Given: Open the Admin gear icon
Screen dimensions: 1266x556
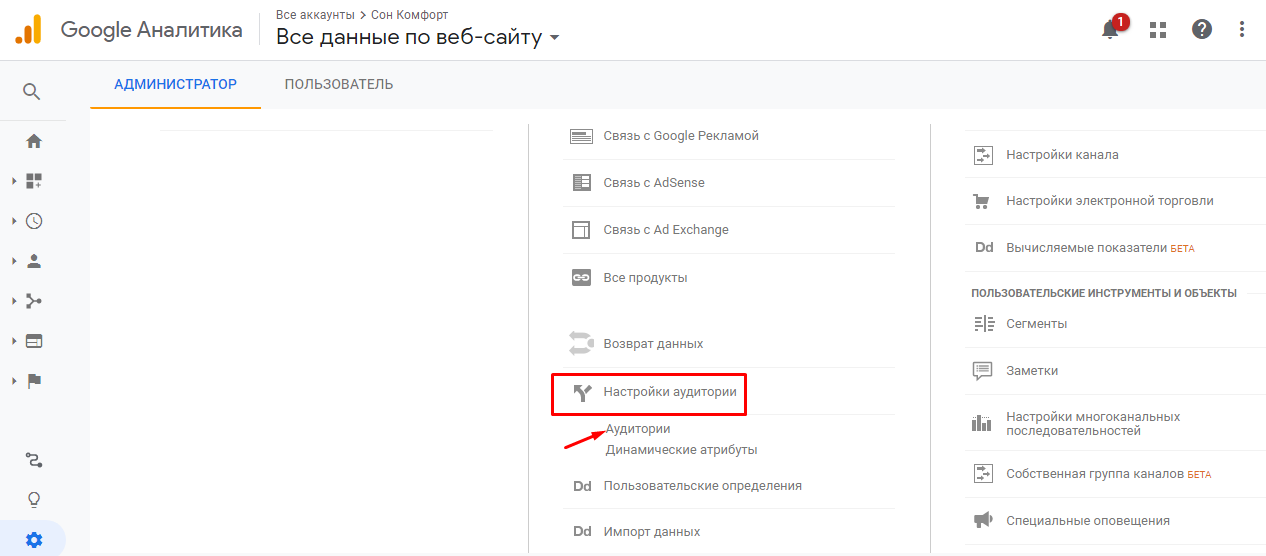Looking at the screenshot, I should 34,540.
